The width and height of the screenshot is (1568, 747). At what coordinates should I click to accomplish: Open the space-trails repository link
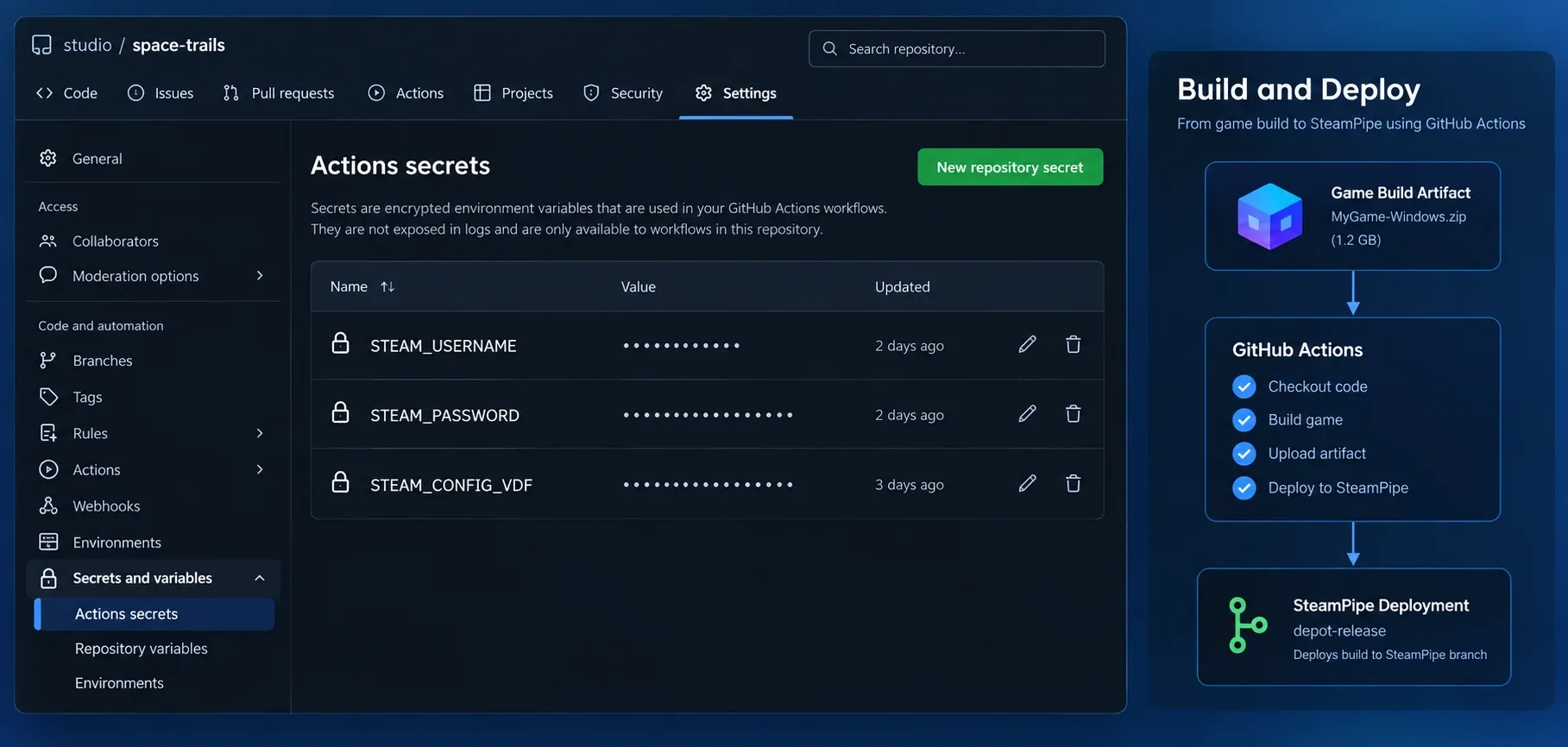(179, 45)
